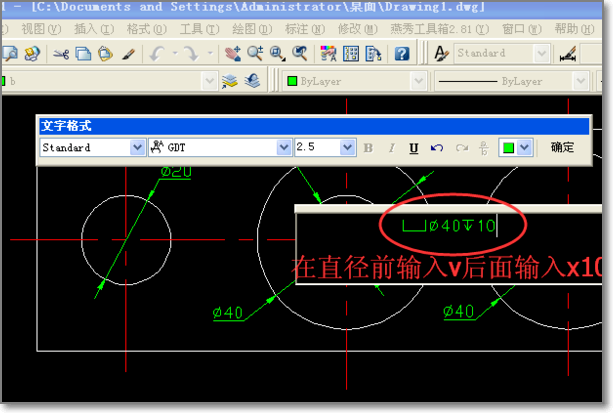
Task: Click the text editor Undo icon
Action: point(437,148)
